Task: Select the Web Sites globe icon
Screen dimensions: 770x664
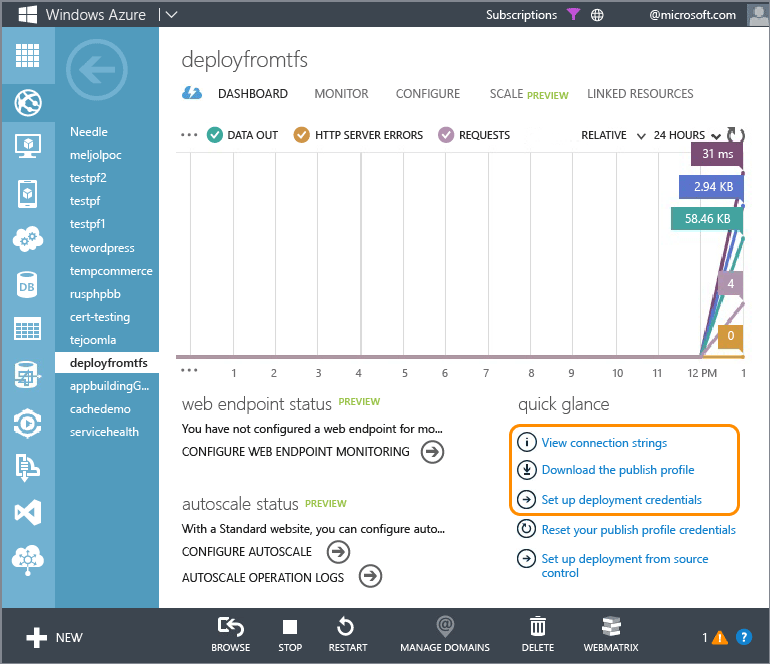Action: click(x=28, y=103)
